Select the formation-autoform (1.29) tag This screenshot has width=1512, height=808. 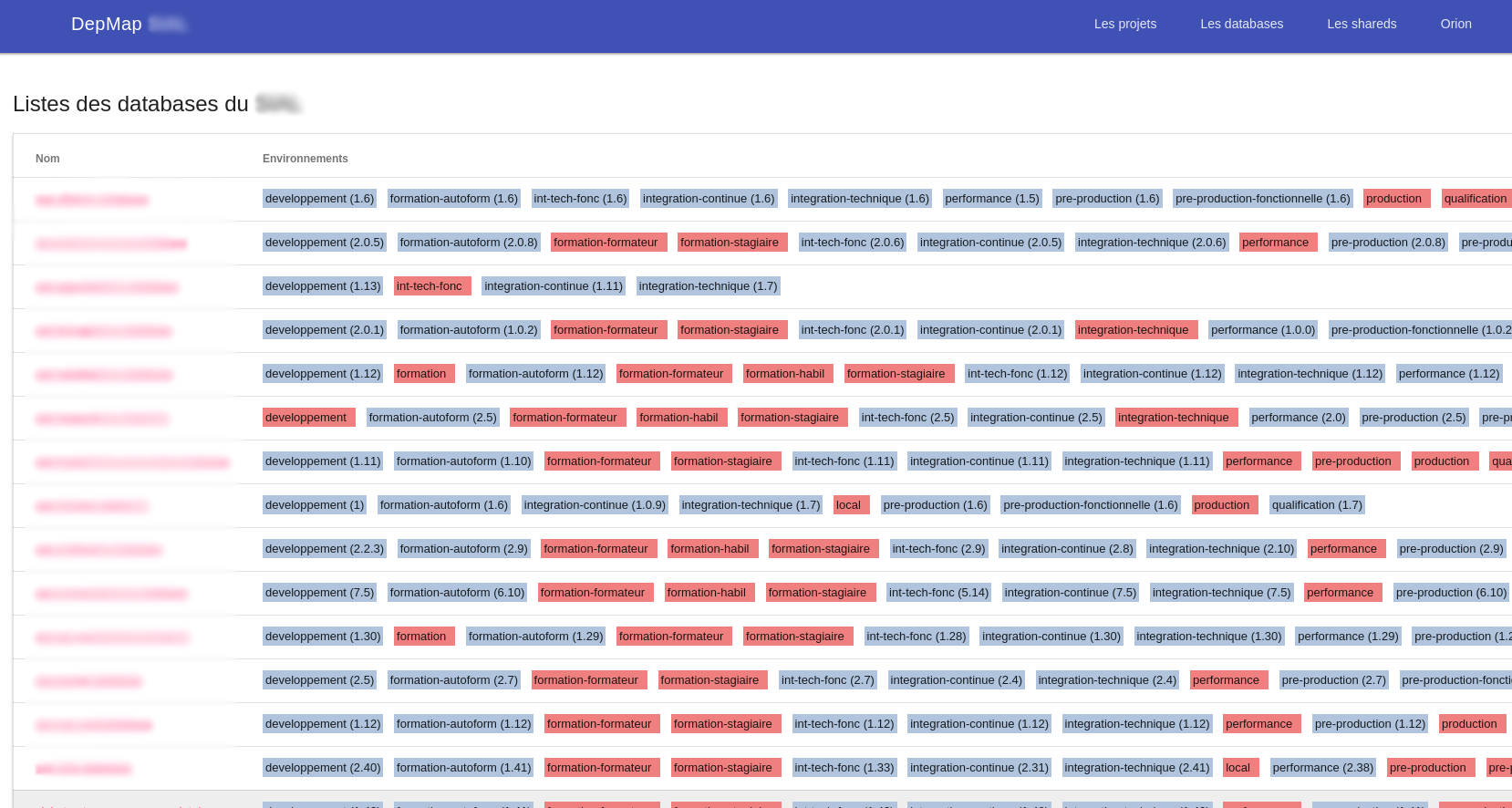tap(535, 637)
